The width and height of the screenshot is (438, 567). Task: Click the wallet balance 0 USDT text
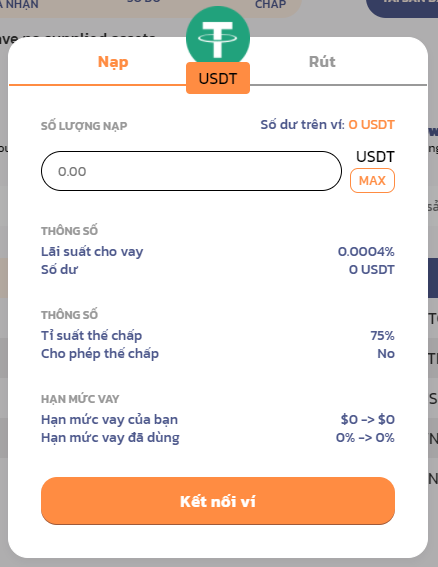(371, 125)
